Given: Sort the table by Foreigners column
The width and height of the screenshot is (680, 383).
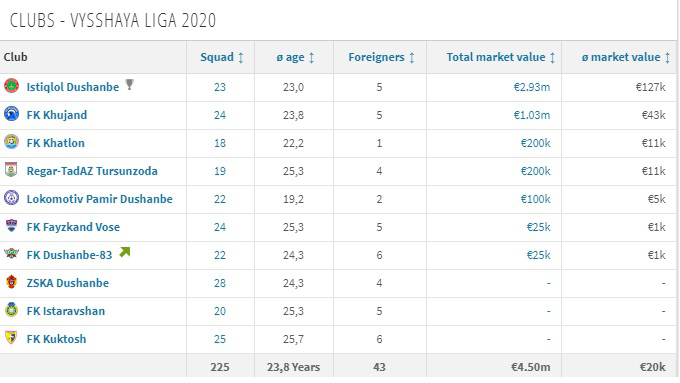Looking at the screenshot, I should point(381,57).
